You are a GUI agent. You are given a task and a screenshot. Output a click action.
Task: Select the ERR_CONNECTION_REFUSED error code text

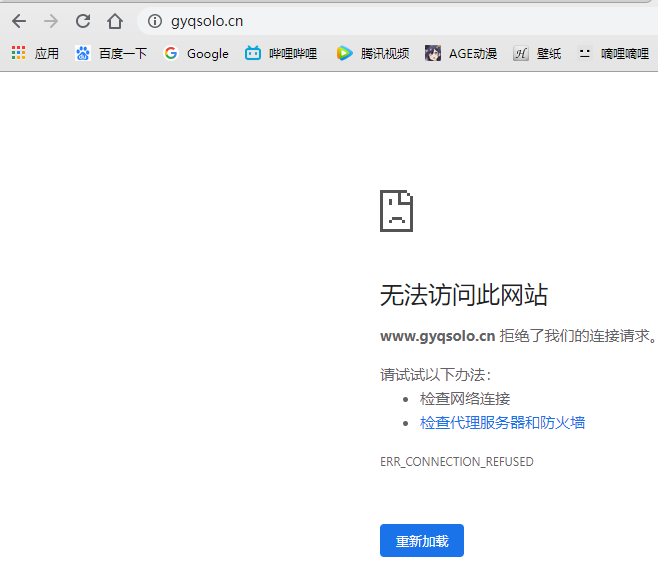pyautogui.click(x=457, y=462)
